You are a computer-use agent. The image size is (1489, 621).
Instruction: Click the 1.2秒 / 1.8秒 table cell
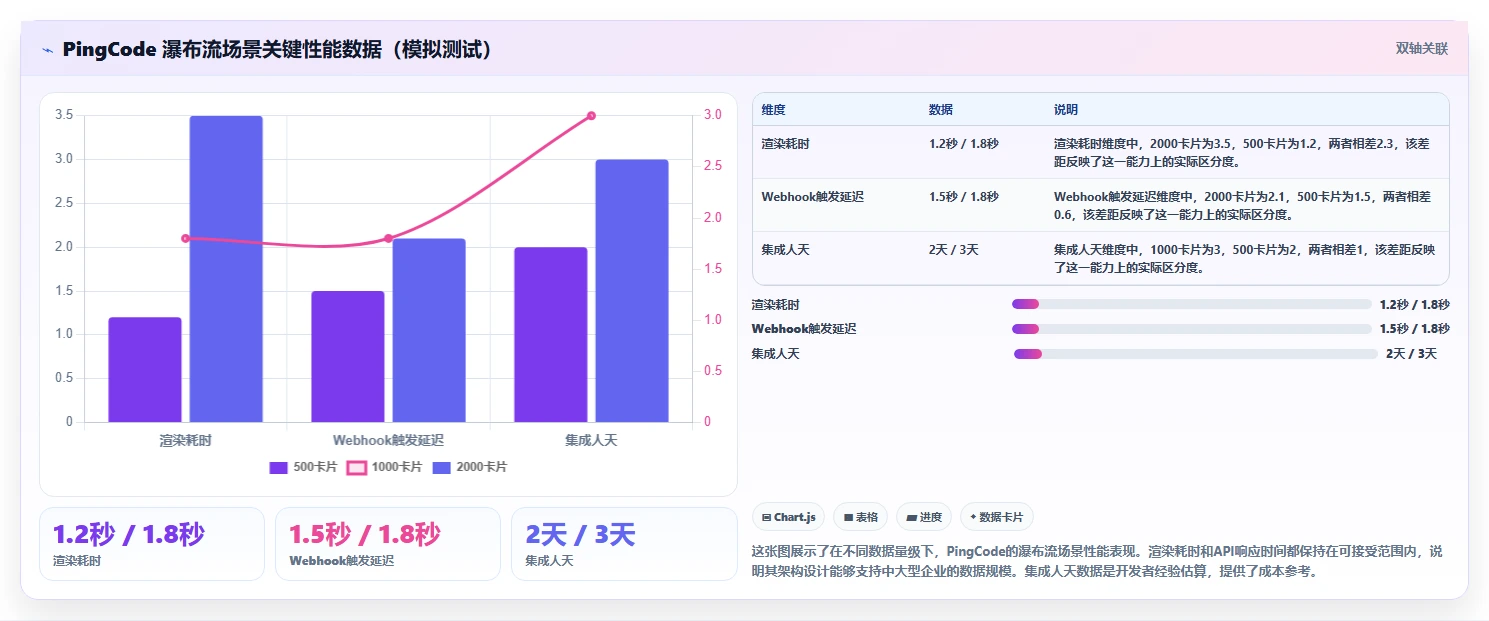tap(964, 144)
